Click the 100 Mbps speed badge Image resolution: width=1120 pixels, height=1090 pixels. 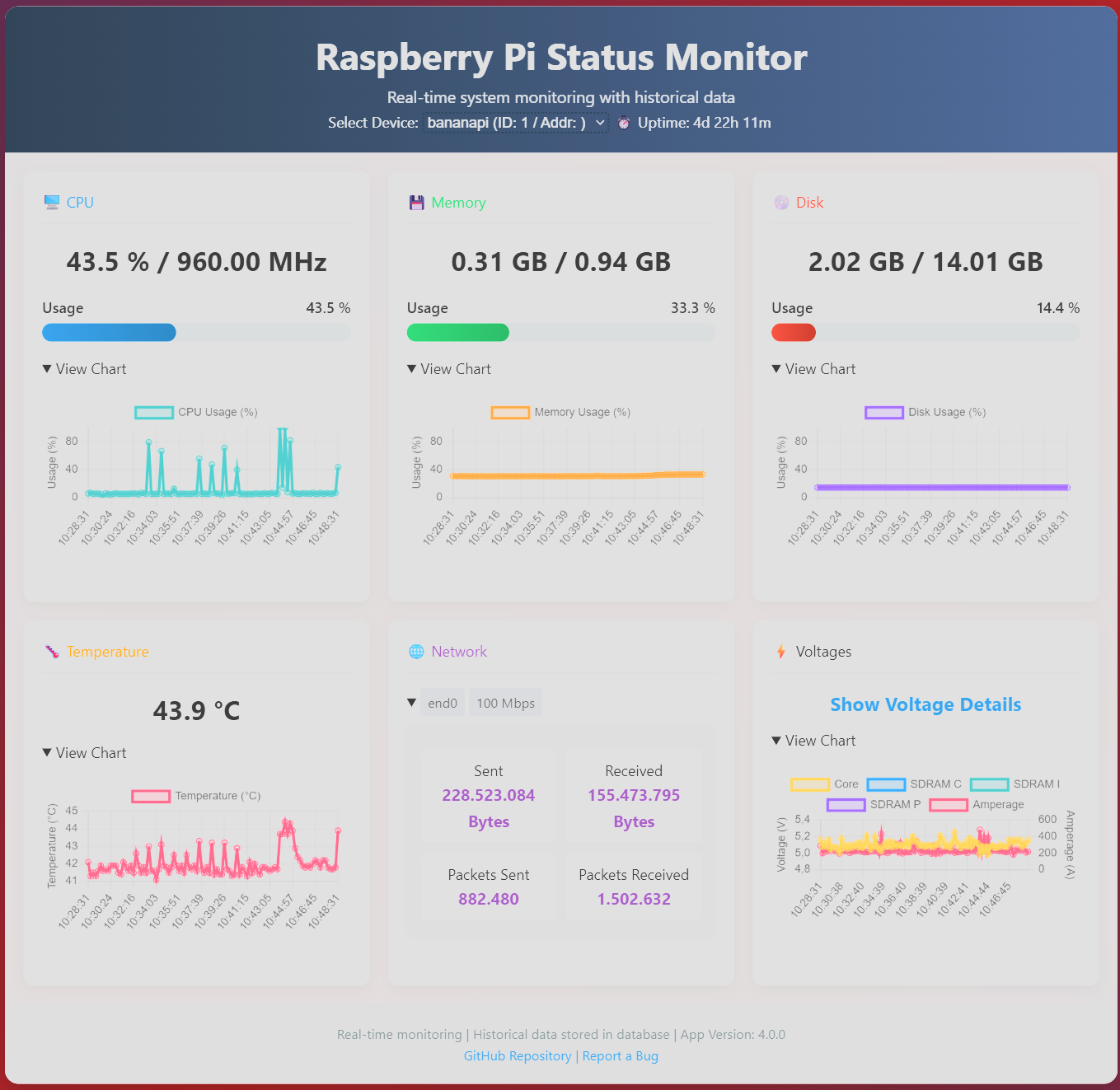(505, 702)
